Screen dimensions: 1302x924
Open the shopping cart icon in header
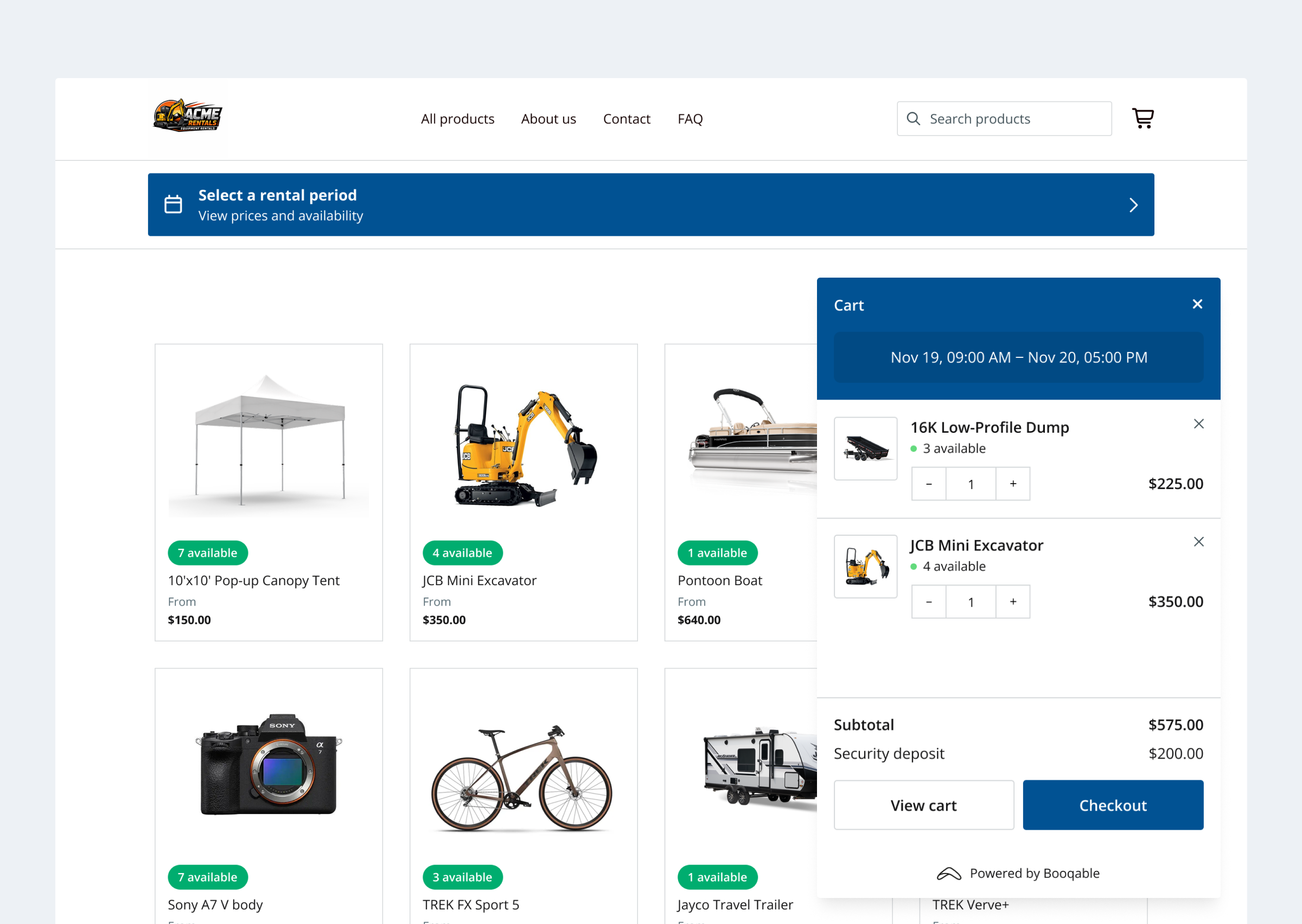pos(1143,118)
